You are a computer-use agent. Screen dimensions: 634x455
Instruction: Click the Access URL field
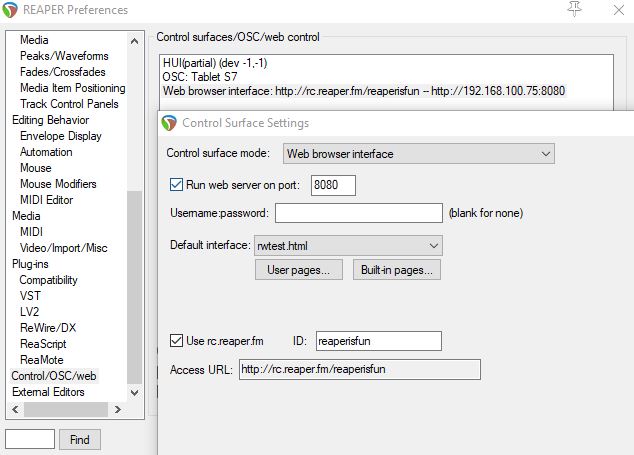click(x=359, y=369)
